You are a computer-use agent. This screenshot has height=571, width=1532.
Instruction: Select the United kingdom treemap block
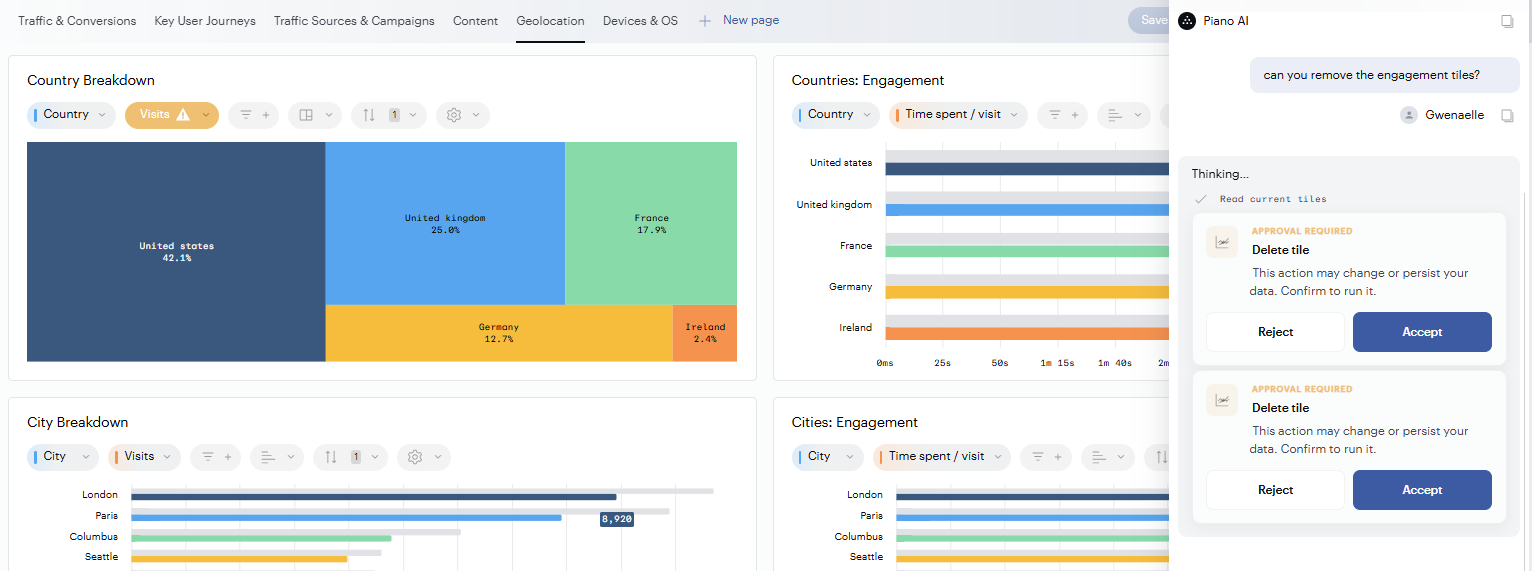point(445,223)
